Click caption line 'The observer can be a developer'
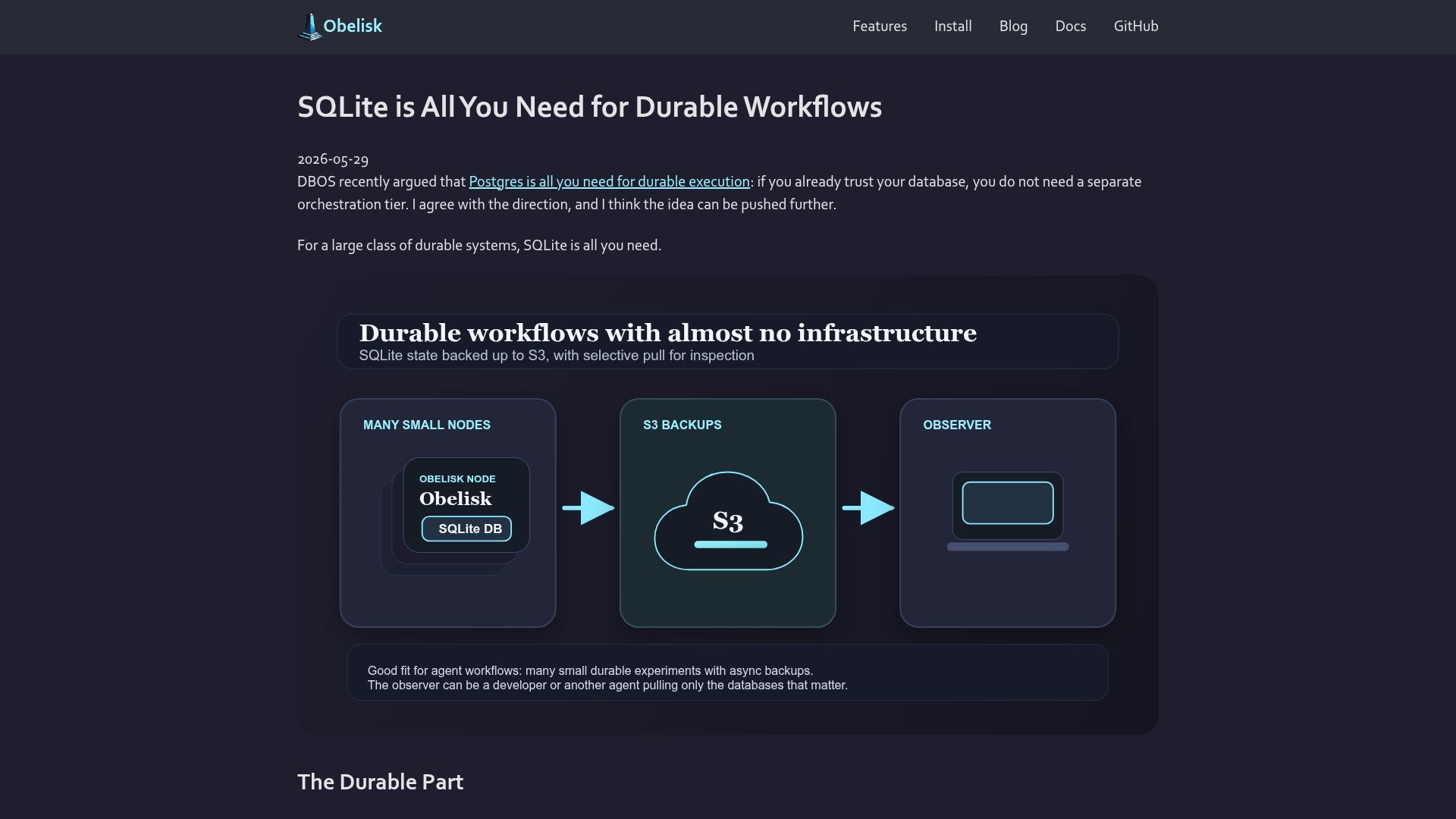The height and width of the screenshot is (819, 1456). click(x=607, y=686)
